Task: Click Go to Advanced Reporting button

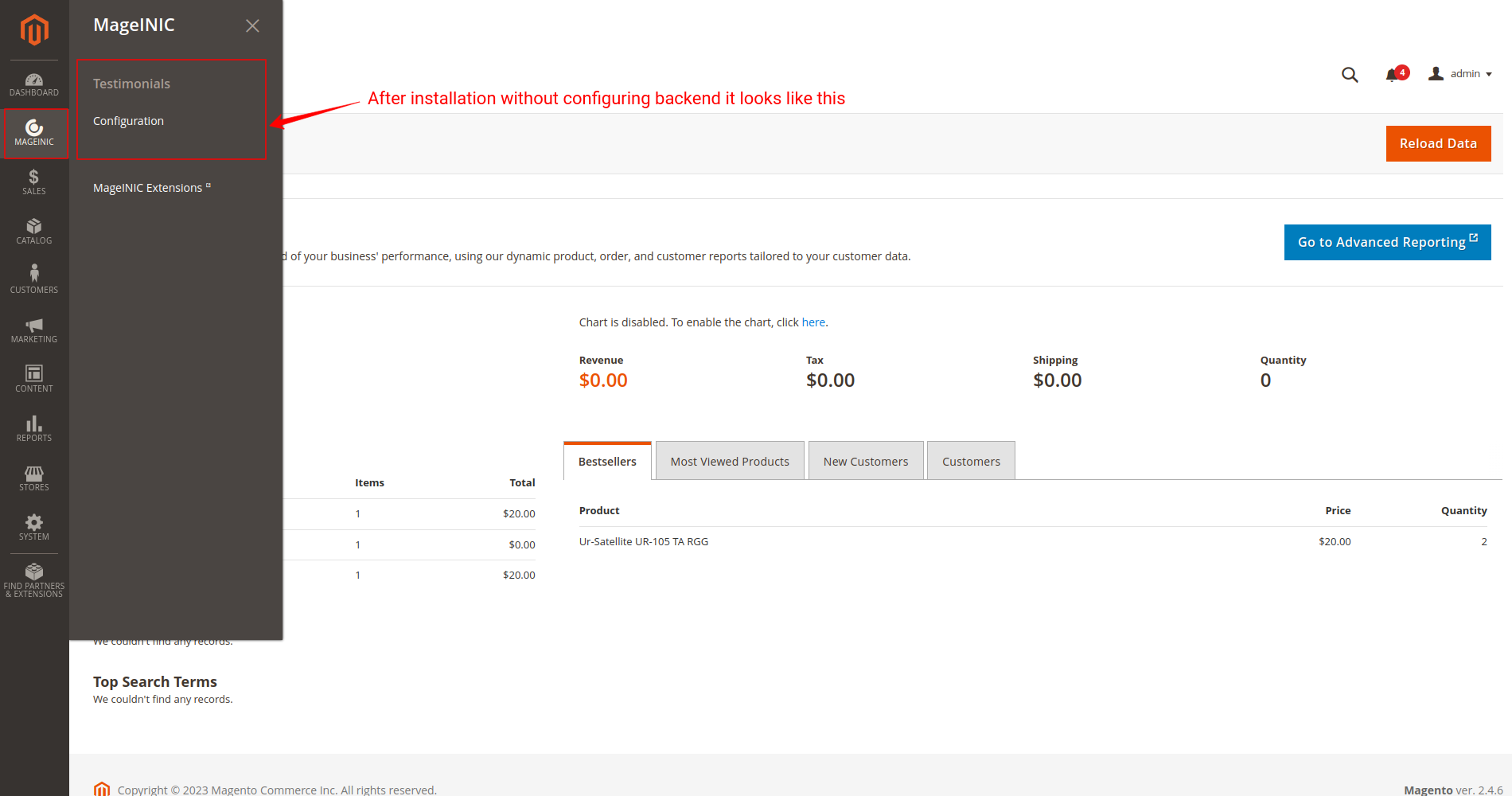Action: pos(1387,242)
